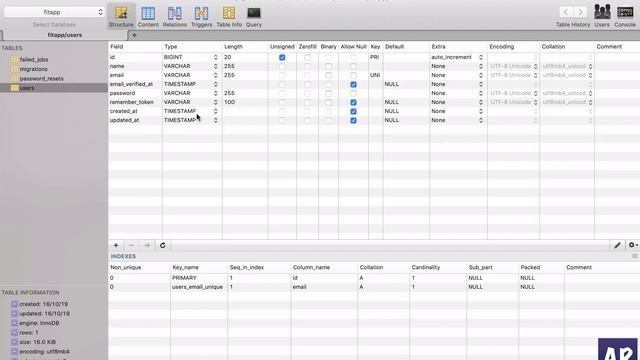
Task: Open the Console
Action: [x=625, y=16]
